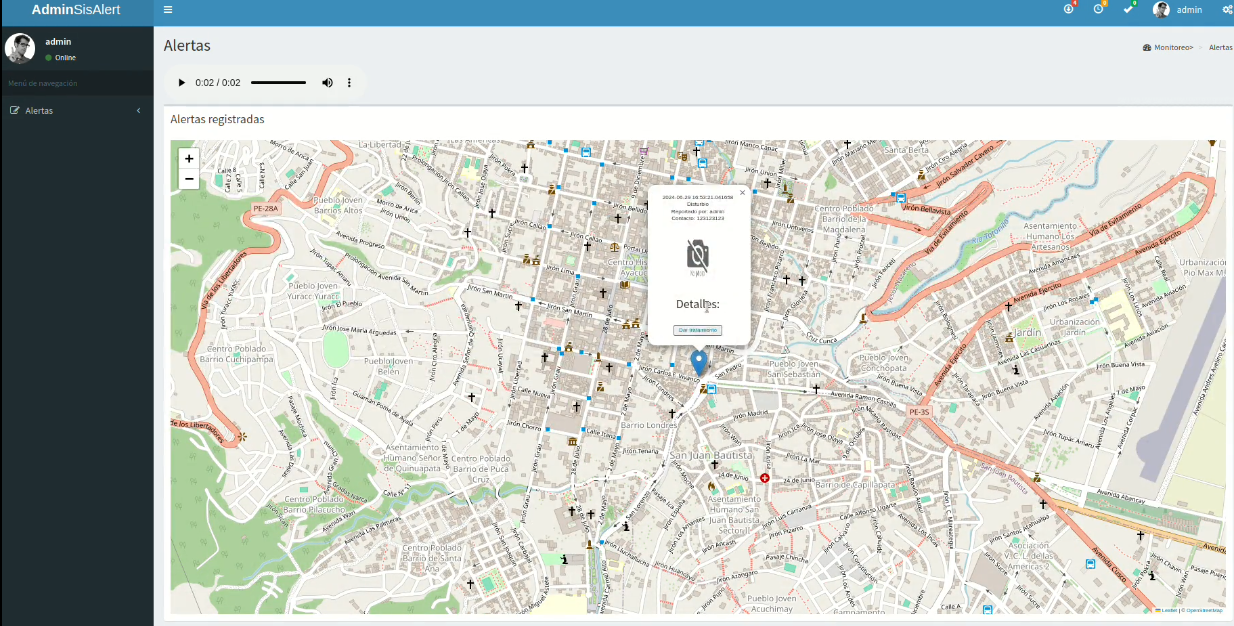Open the gears settings icon in header
This screenshot has height=626, width=1234.
point(1227,10)
